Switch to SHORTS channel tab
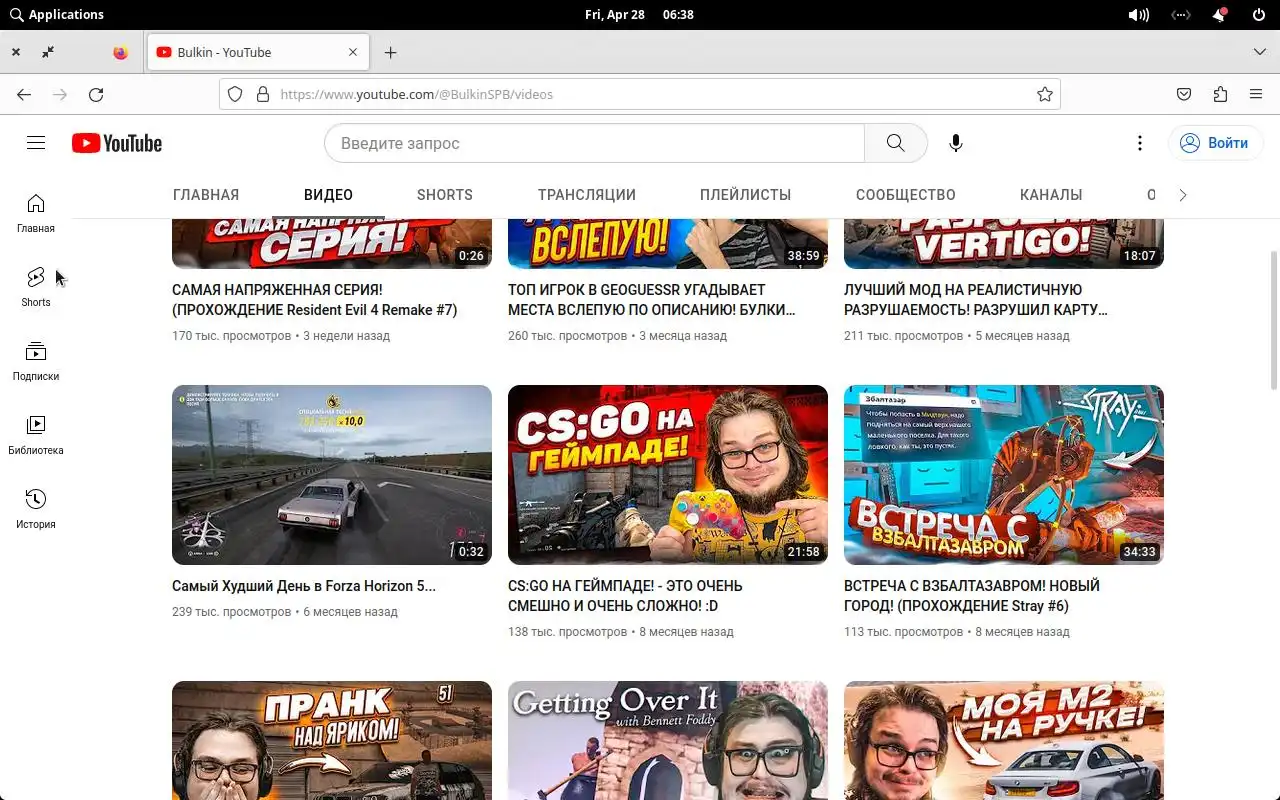The height and width of the screenshot is (800, 1280). tap(445, 195)
